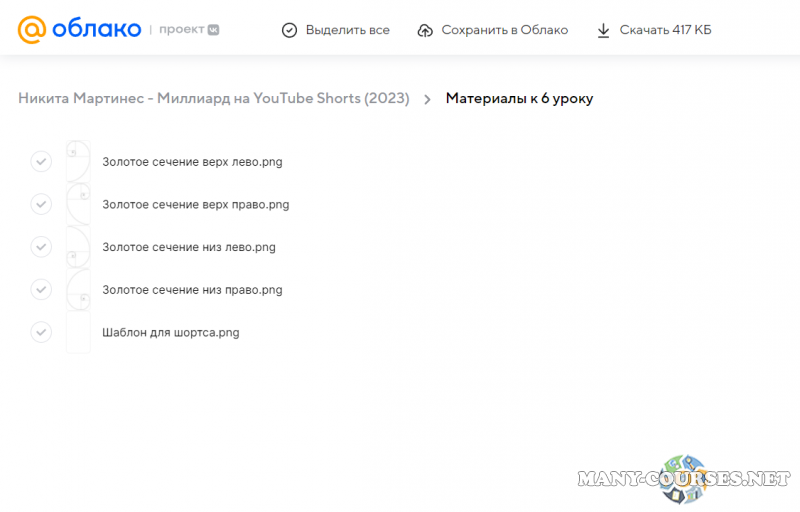Click the checkmark circle icon beside Выделить все
The image size is (800, 512).
(289, 30)
